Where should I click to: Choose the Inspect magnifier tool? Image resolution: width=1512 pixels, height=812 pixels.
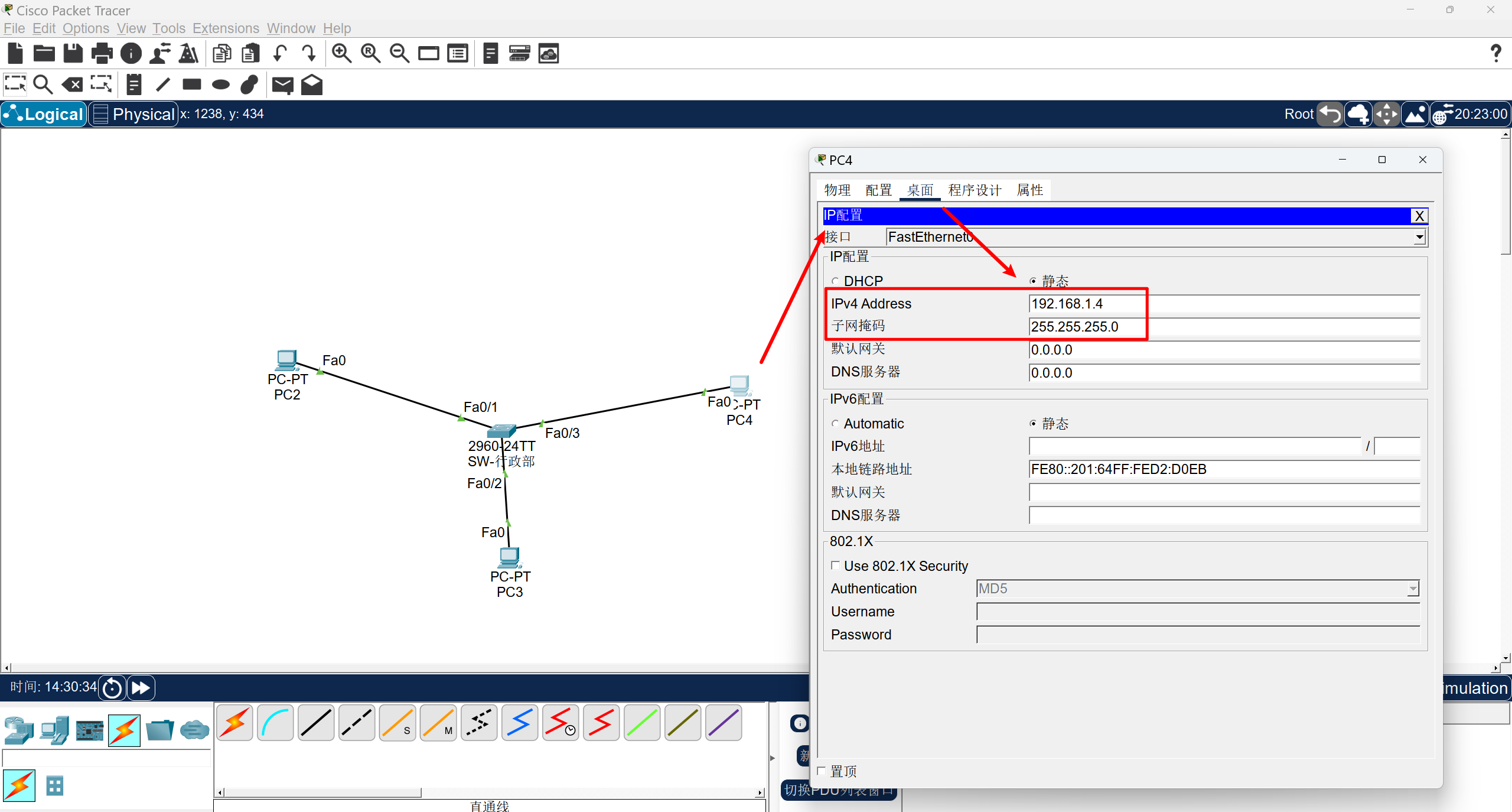click(x=43, y=85)
